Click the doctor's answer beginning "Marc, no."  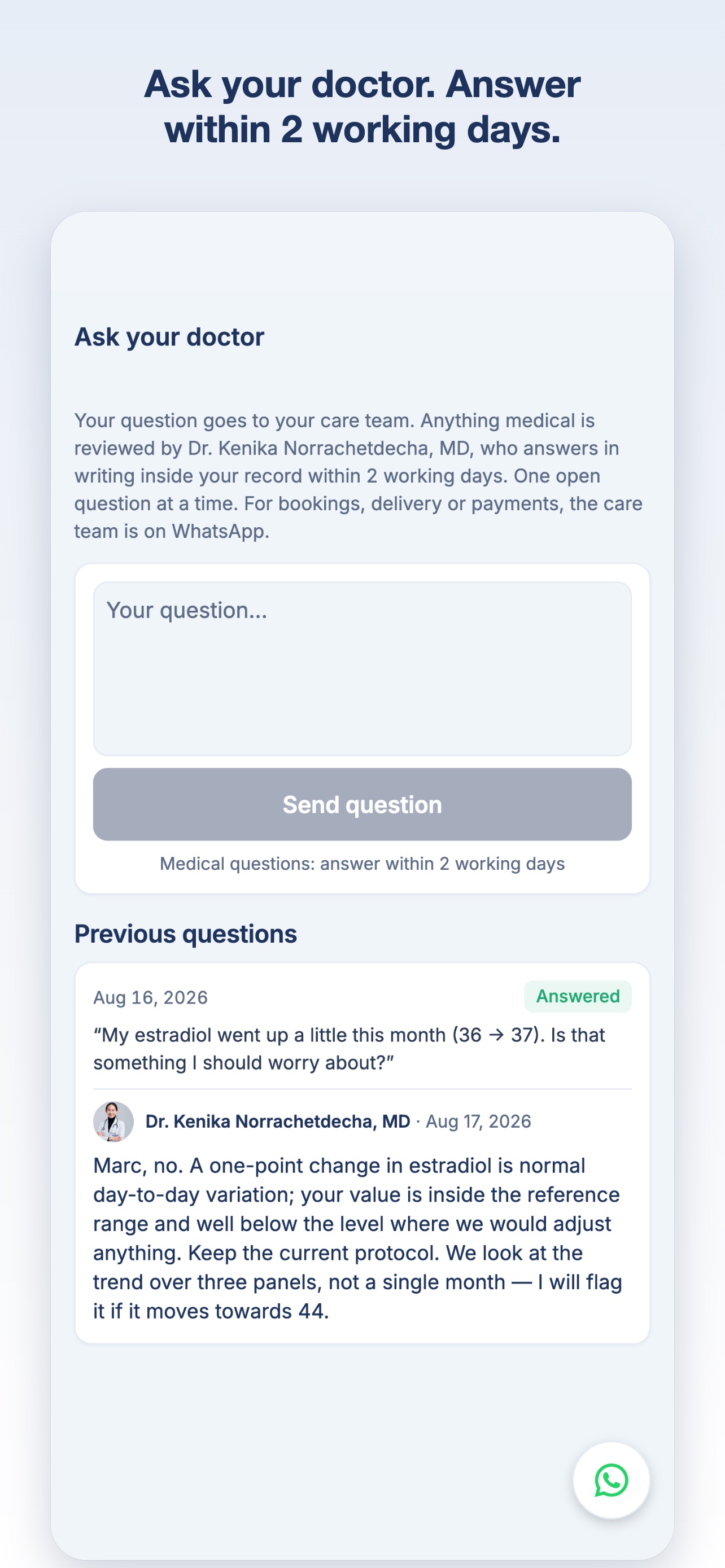pyautogui.click(x=358, y=1238)
